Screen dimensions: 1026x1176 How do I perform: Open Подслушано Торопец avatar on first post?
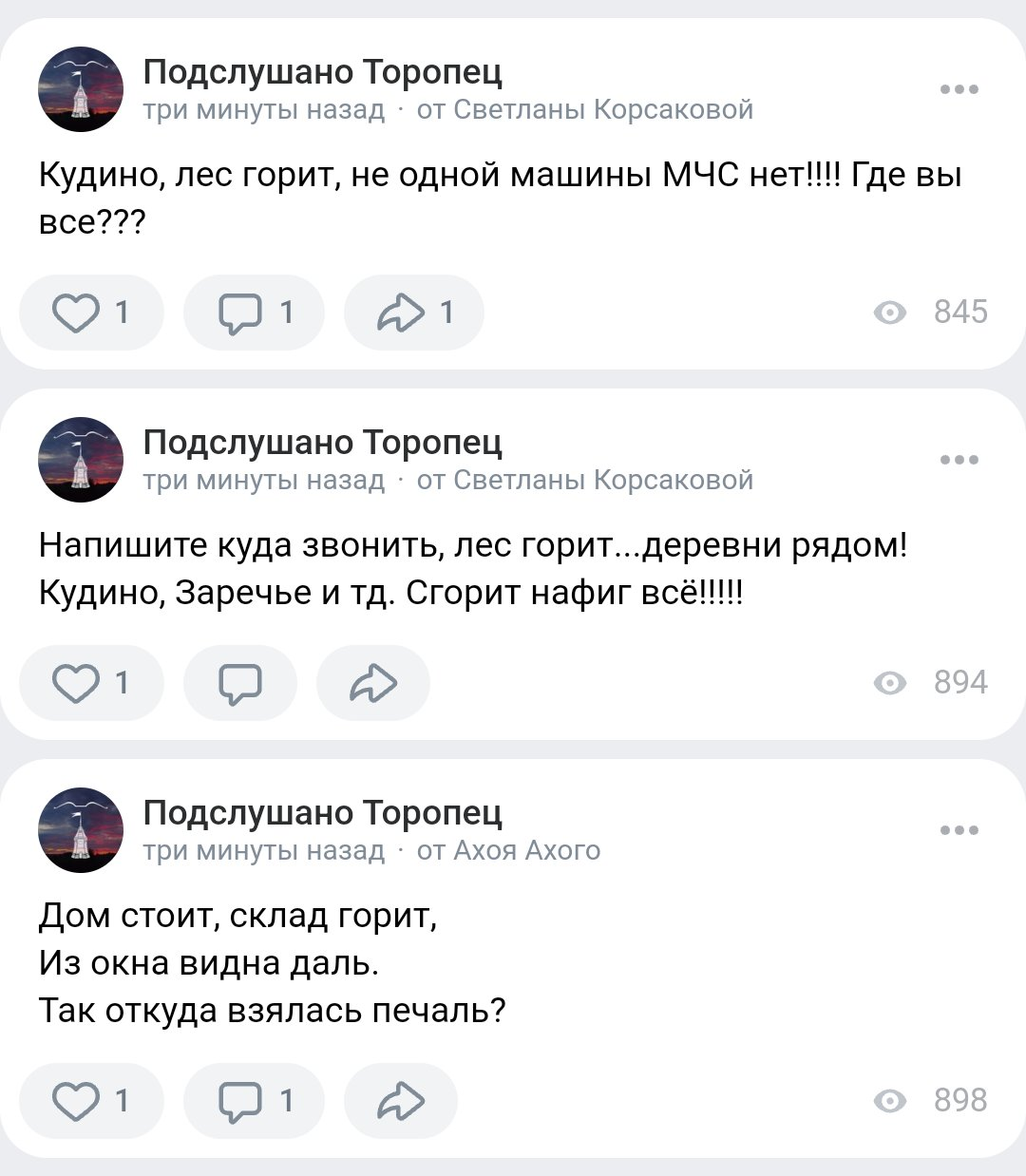tap(81, 89)
